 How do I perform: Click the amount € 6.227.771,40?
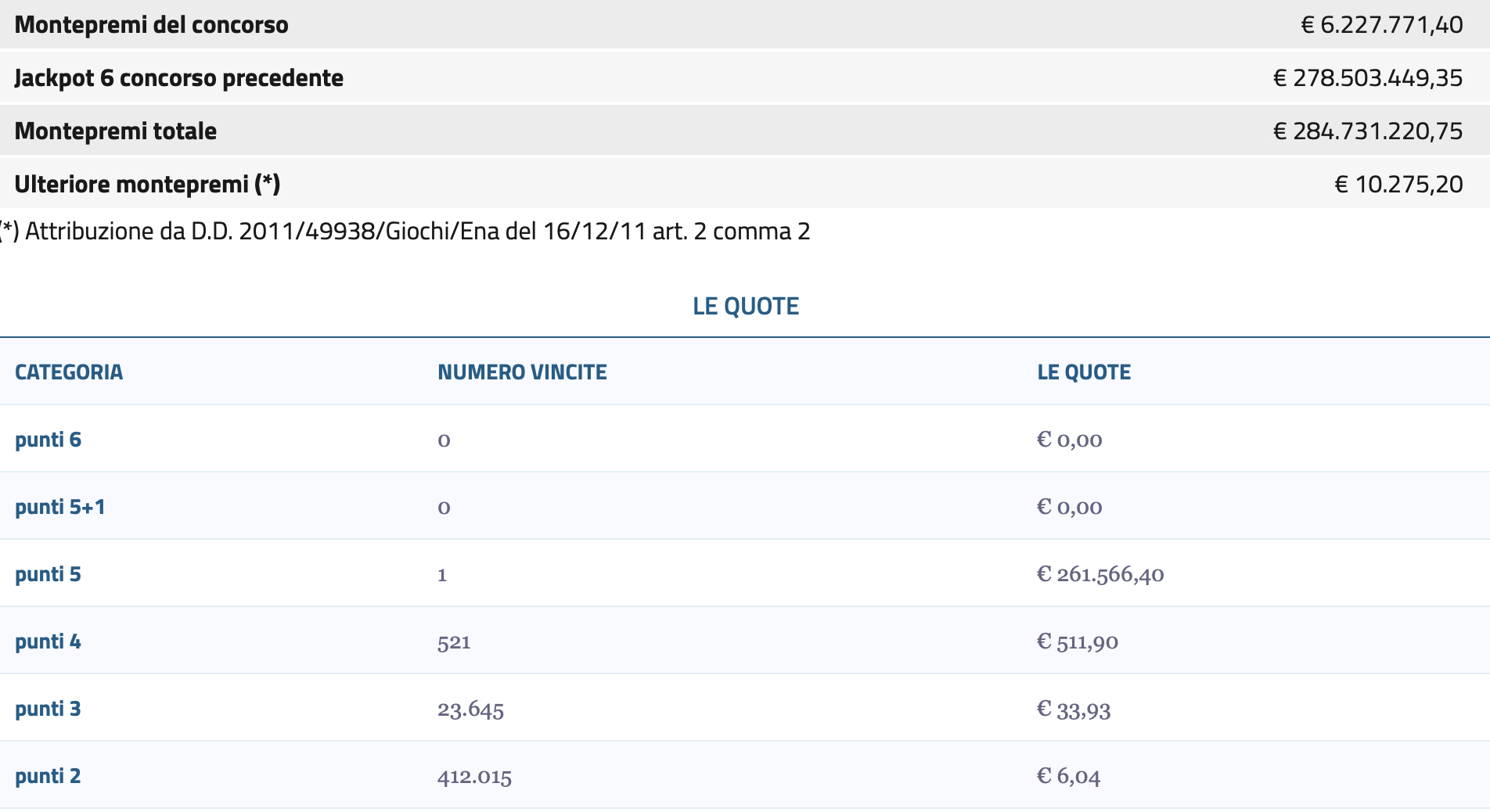coord(1382,25)
